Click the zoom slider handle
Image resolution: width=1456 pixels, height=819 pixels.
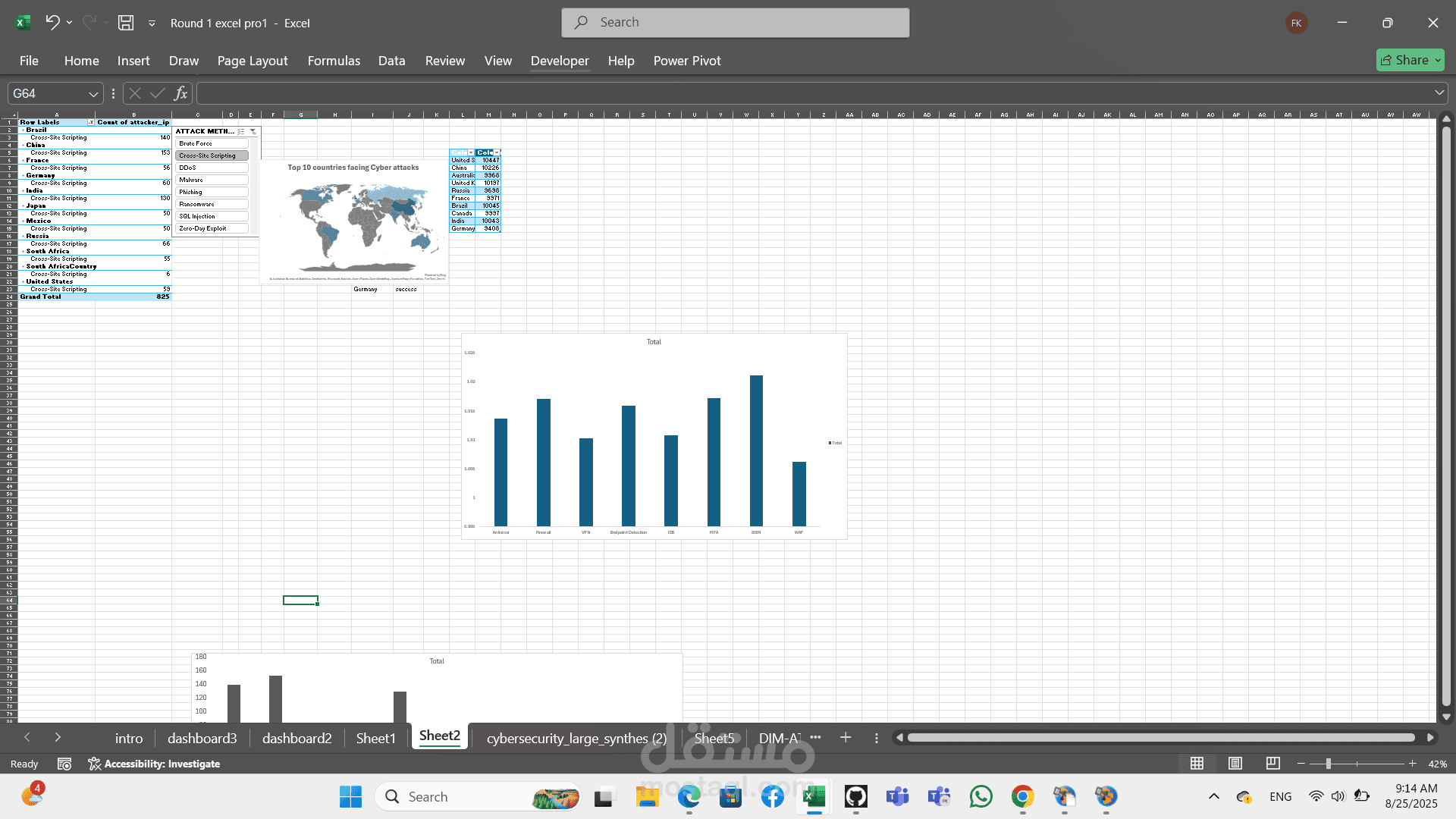(1328, 764)
